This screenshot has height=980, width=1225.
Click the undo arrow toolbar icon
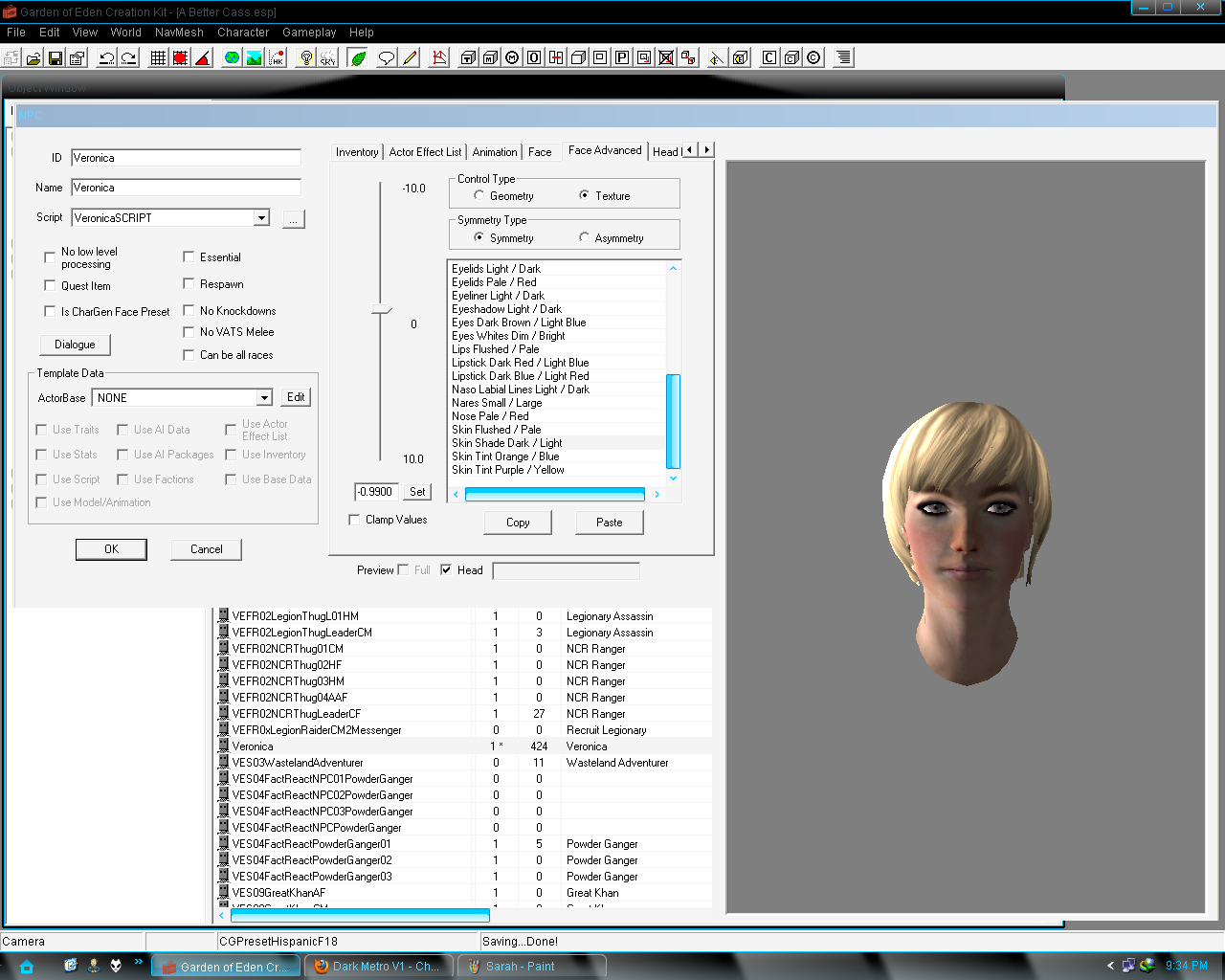107,58
